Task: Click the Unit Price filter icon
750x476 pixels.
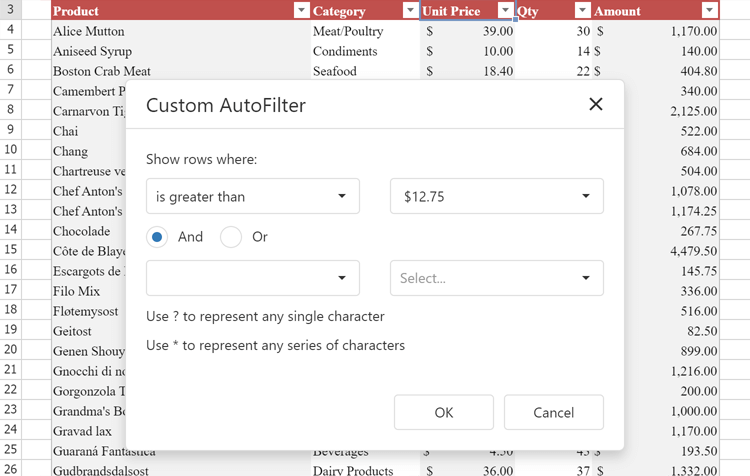Action: (x=505, y=11)
